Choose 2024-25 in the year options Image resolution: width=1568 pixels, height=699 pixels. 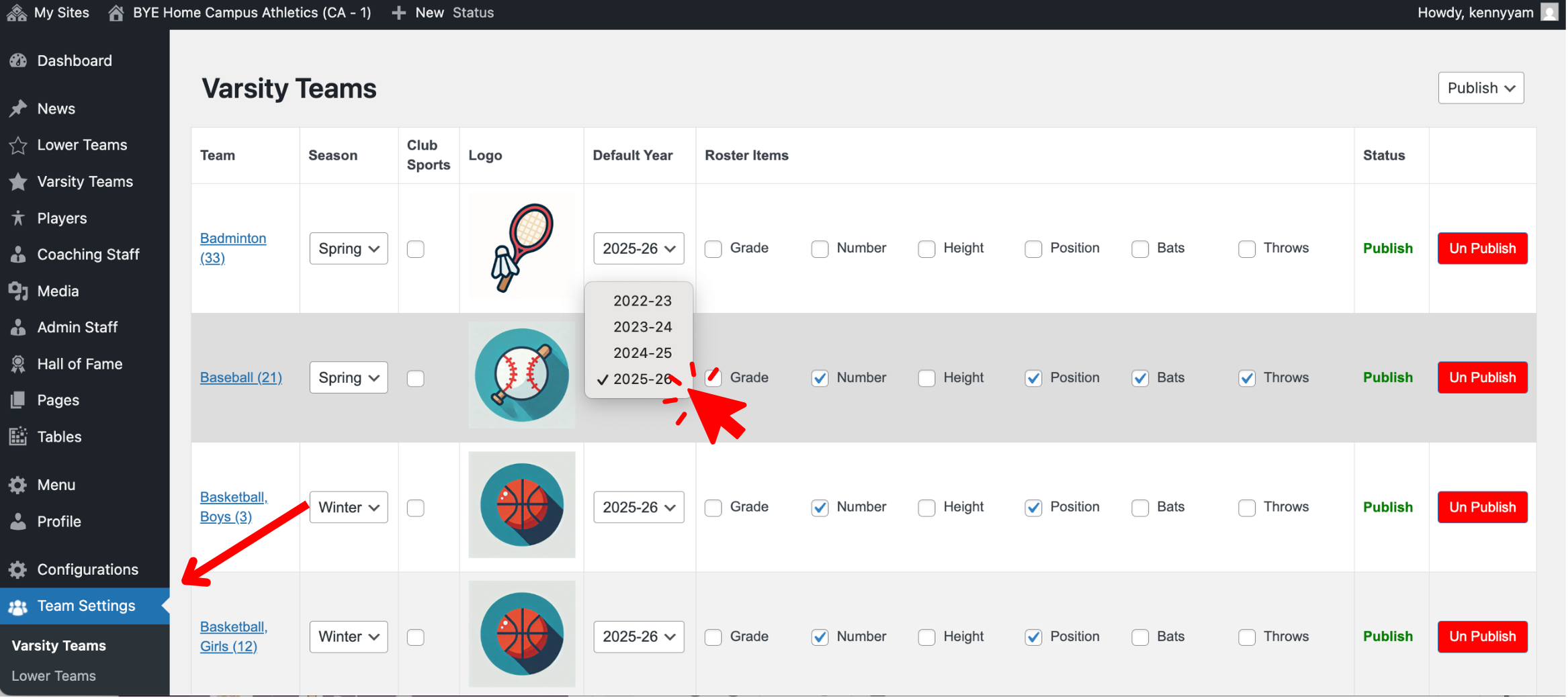coord(642,353)
